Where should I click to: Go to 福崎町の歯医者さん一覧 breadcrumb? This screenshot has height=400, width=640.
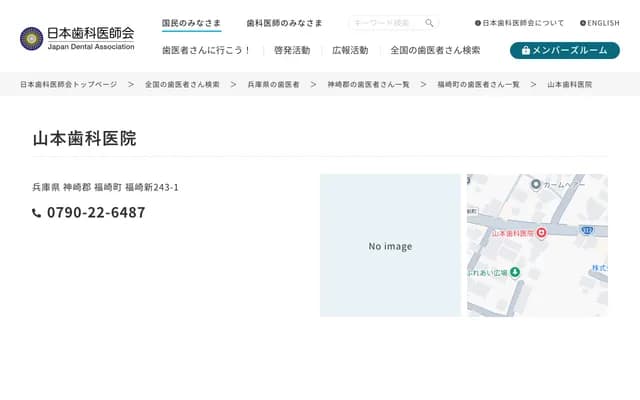[x=478, y=85]
